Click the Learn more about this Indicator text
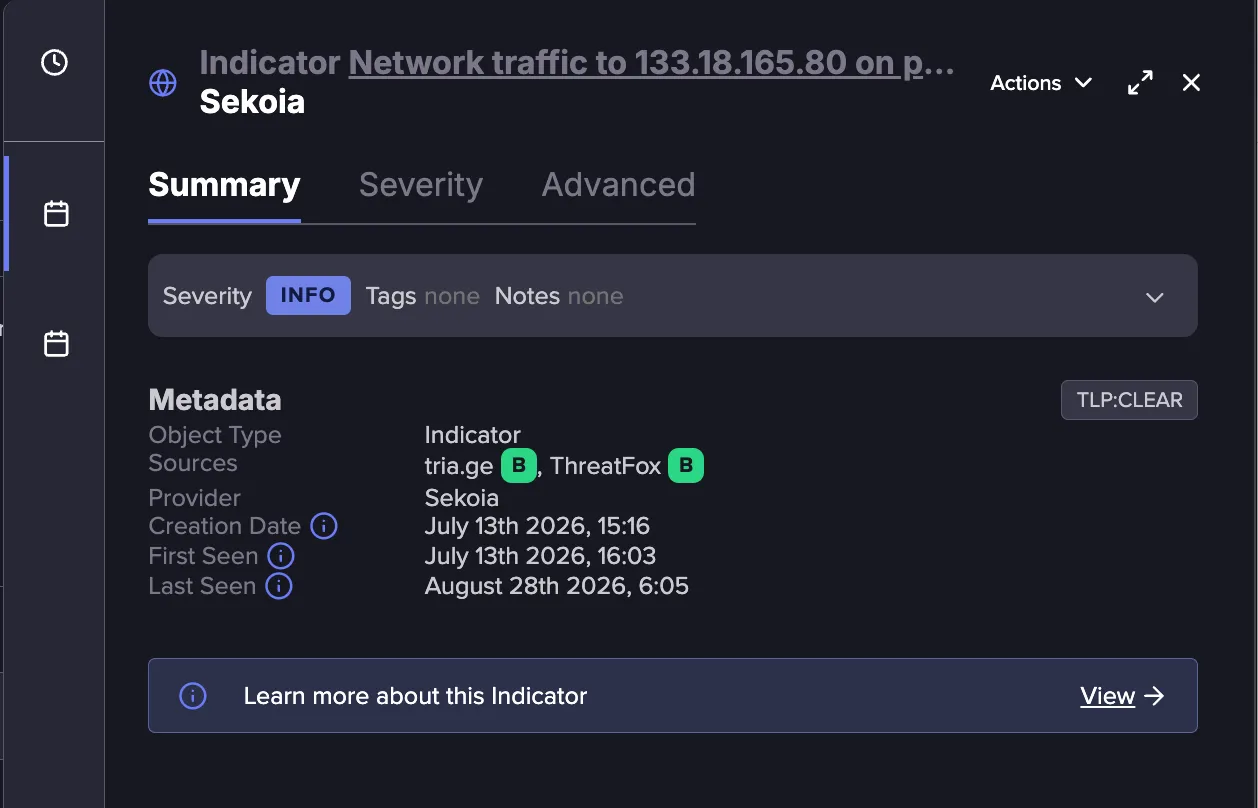 pos(415,696)
